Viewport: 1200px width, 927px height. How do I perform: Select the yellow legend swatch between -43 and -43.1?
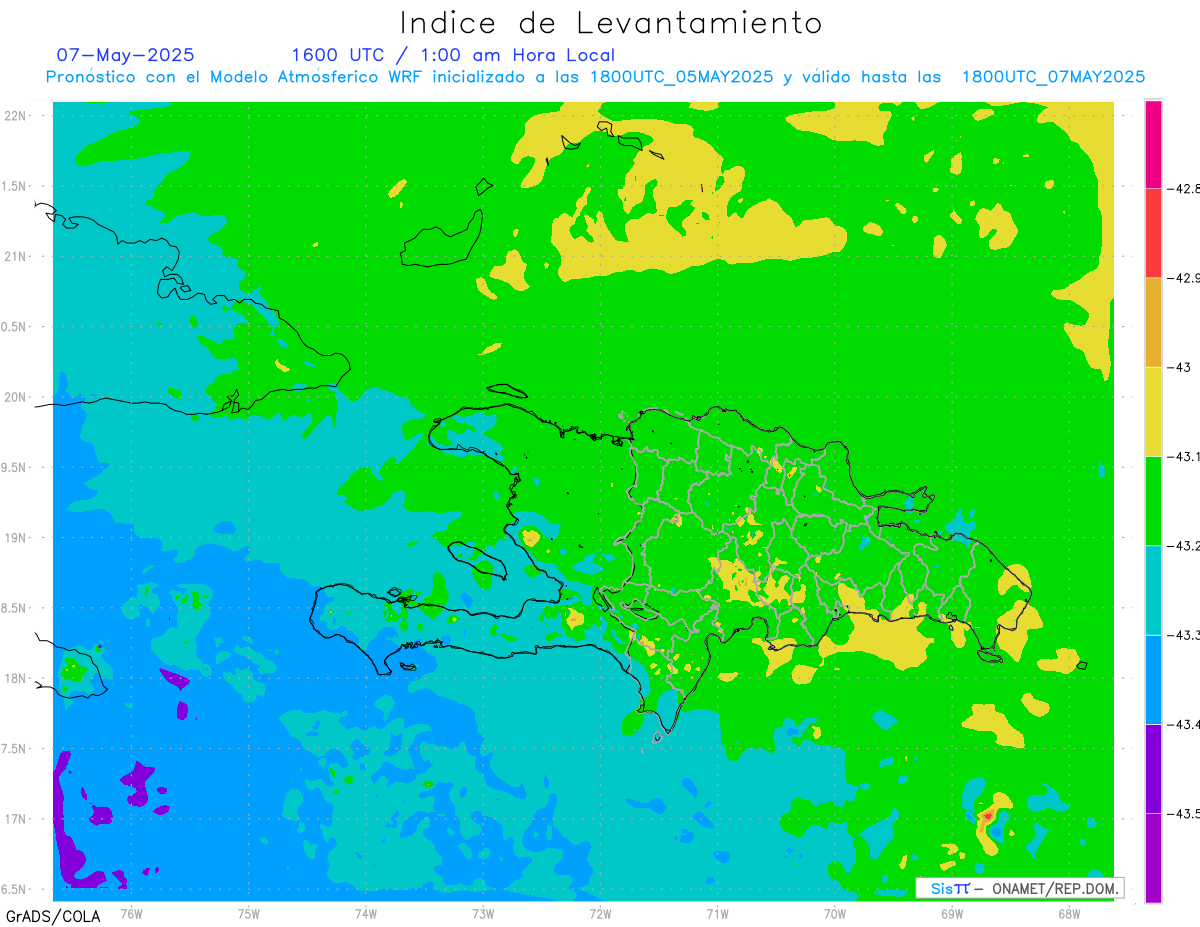click(1153, 411)
